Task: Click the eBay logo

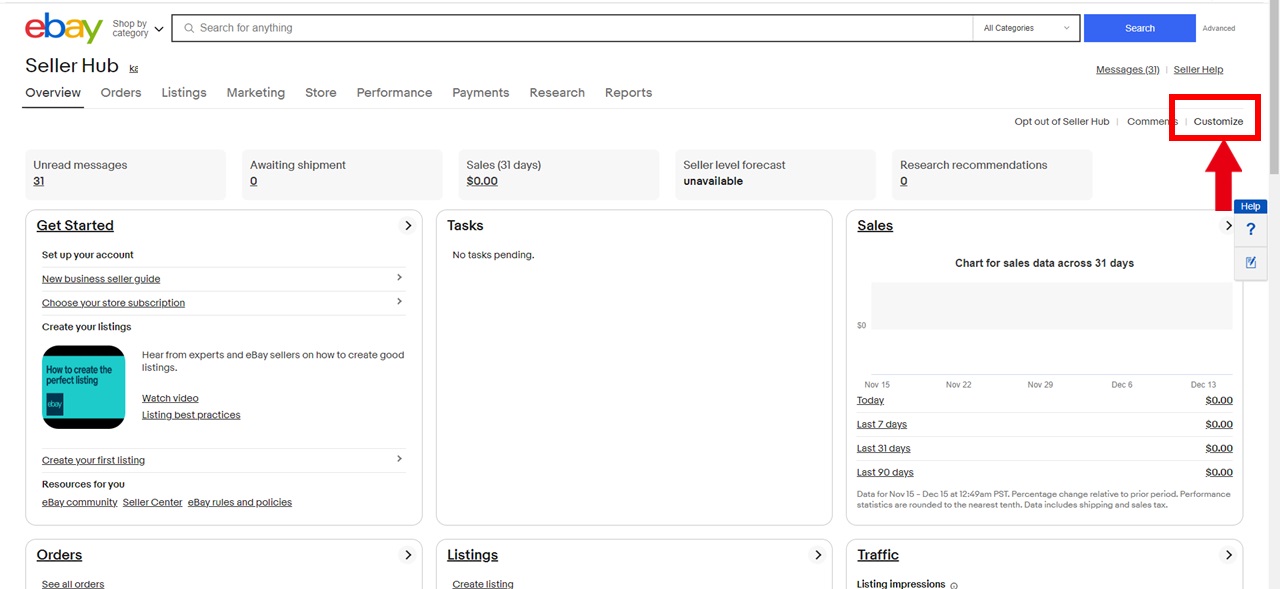Action: [64, 28]
